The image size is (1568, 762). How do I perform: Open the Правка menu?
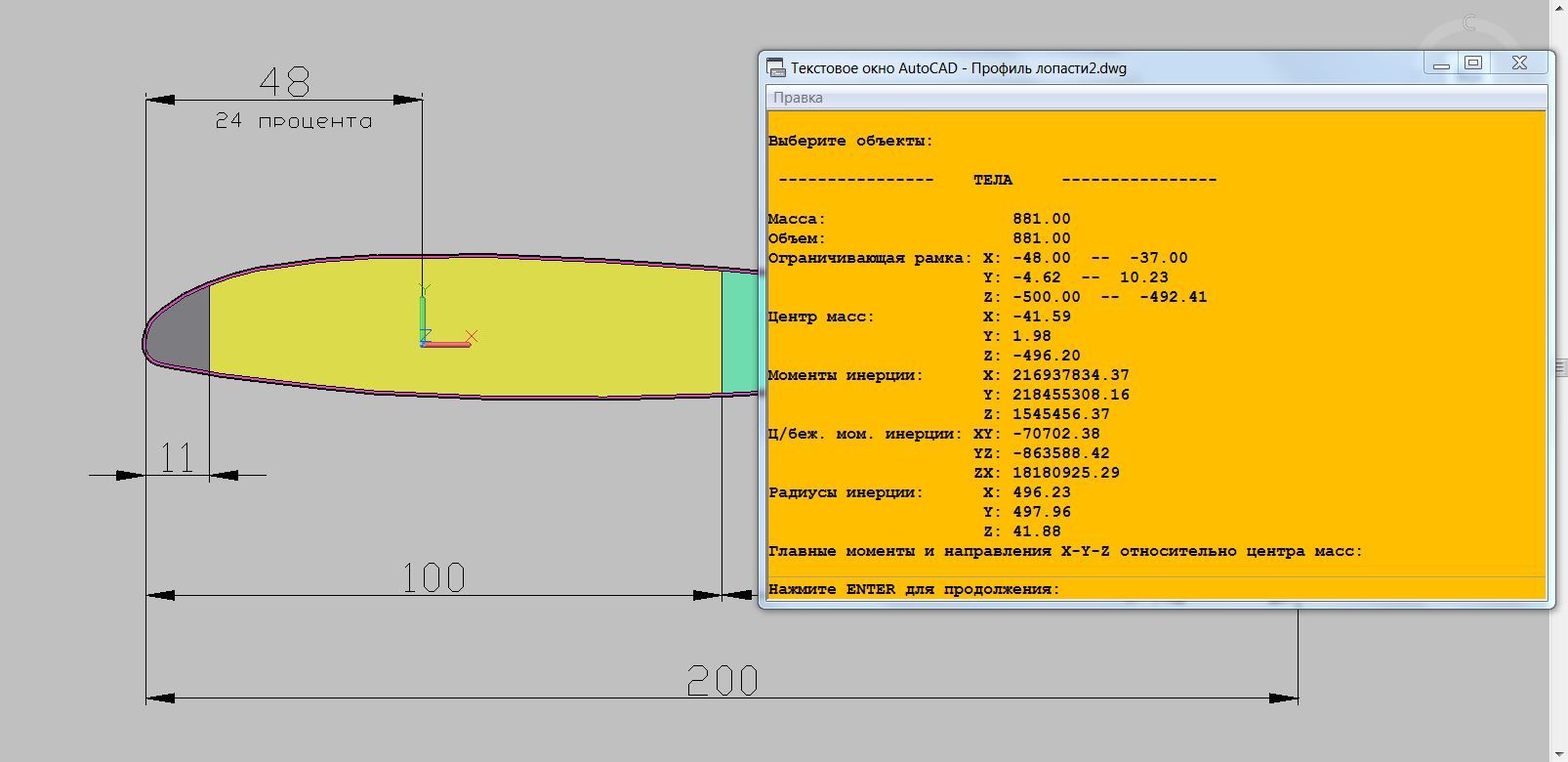click(x=798, y=98)
